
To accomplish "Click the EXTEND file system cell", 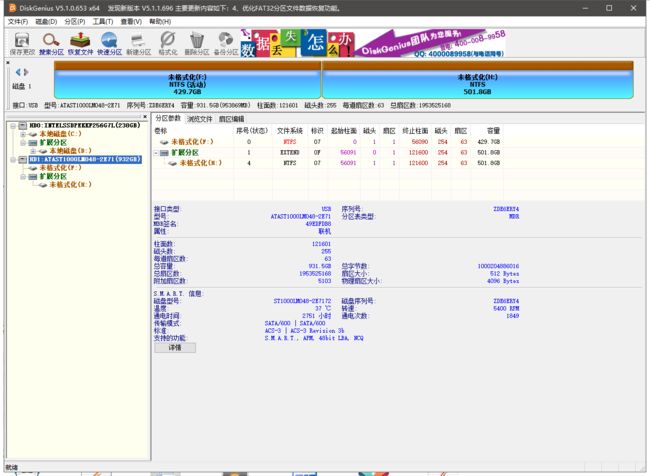I will tap(290, 153).
